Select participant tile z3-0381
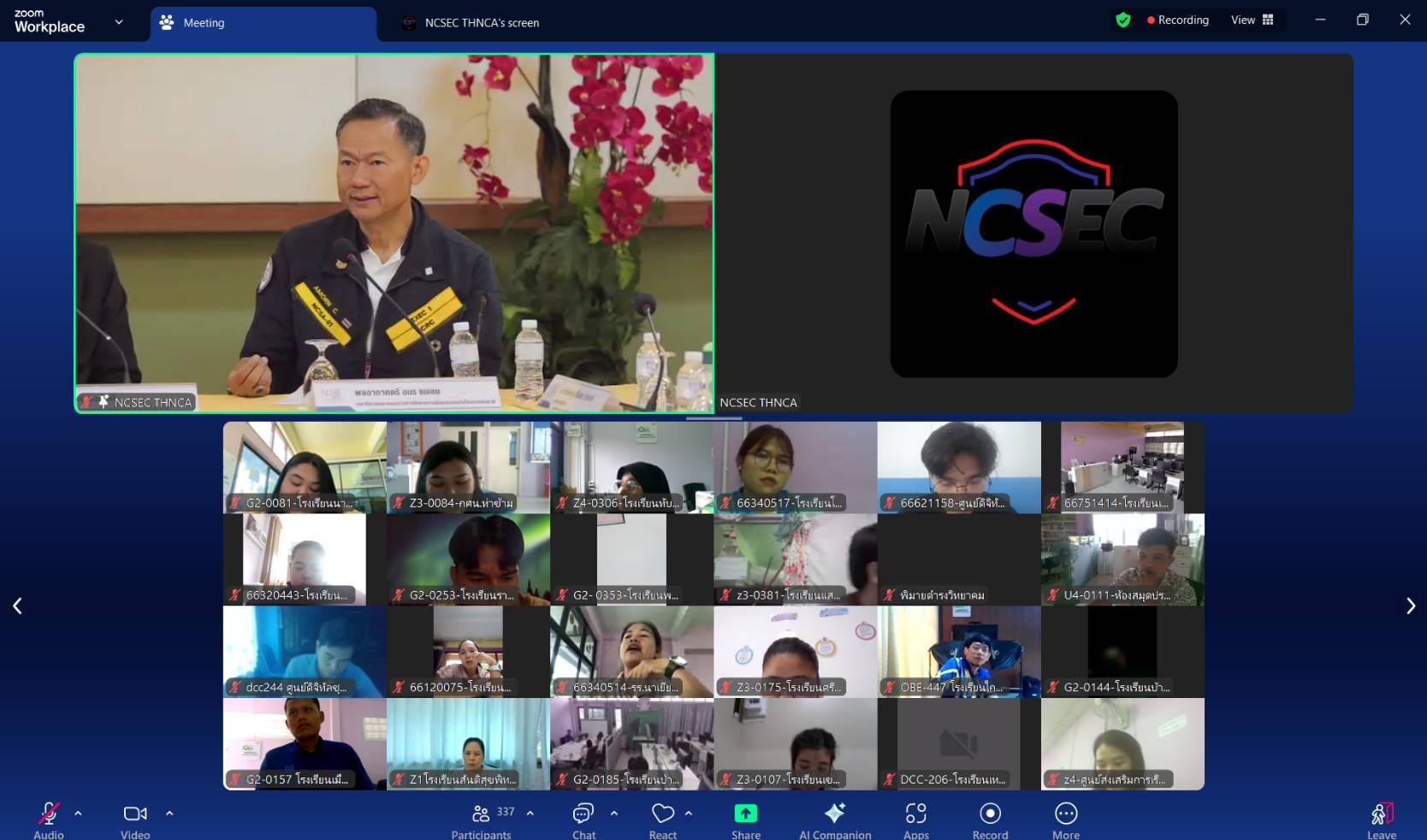1427x840 pixels. click(796, 559)
